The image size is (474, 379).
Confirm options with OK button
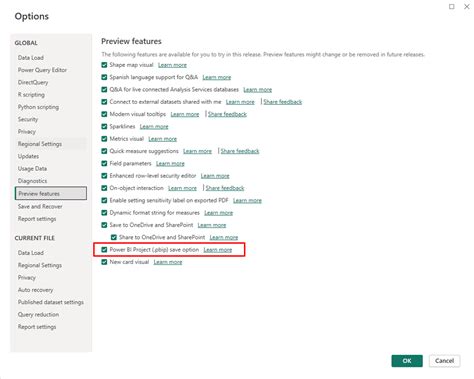407,361
